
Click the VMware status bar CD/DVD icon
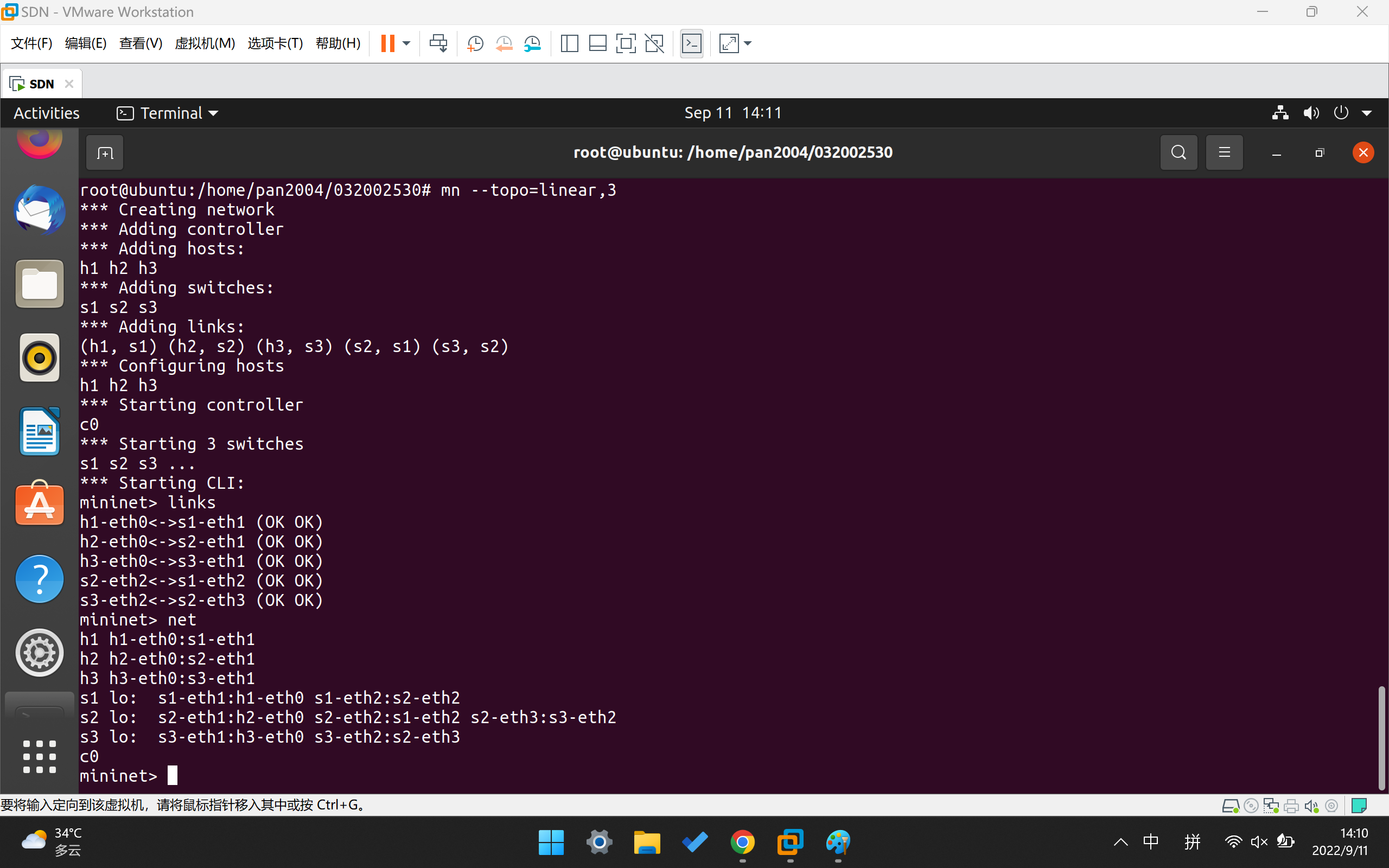1251,806
